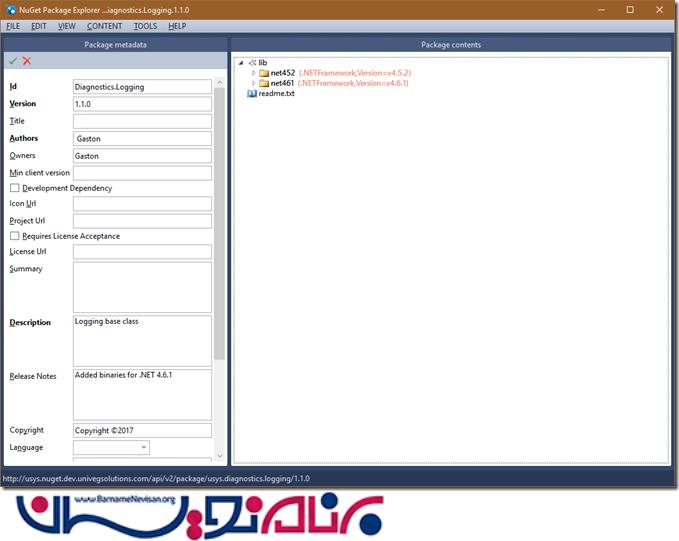This screenshot has width=679, height=541.
Task: Click the Version input field
Action: click(x=141, y=104)
